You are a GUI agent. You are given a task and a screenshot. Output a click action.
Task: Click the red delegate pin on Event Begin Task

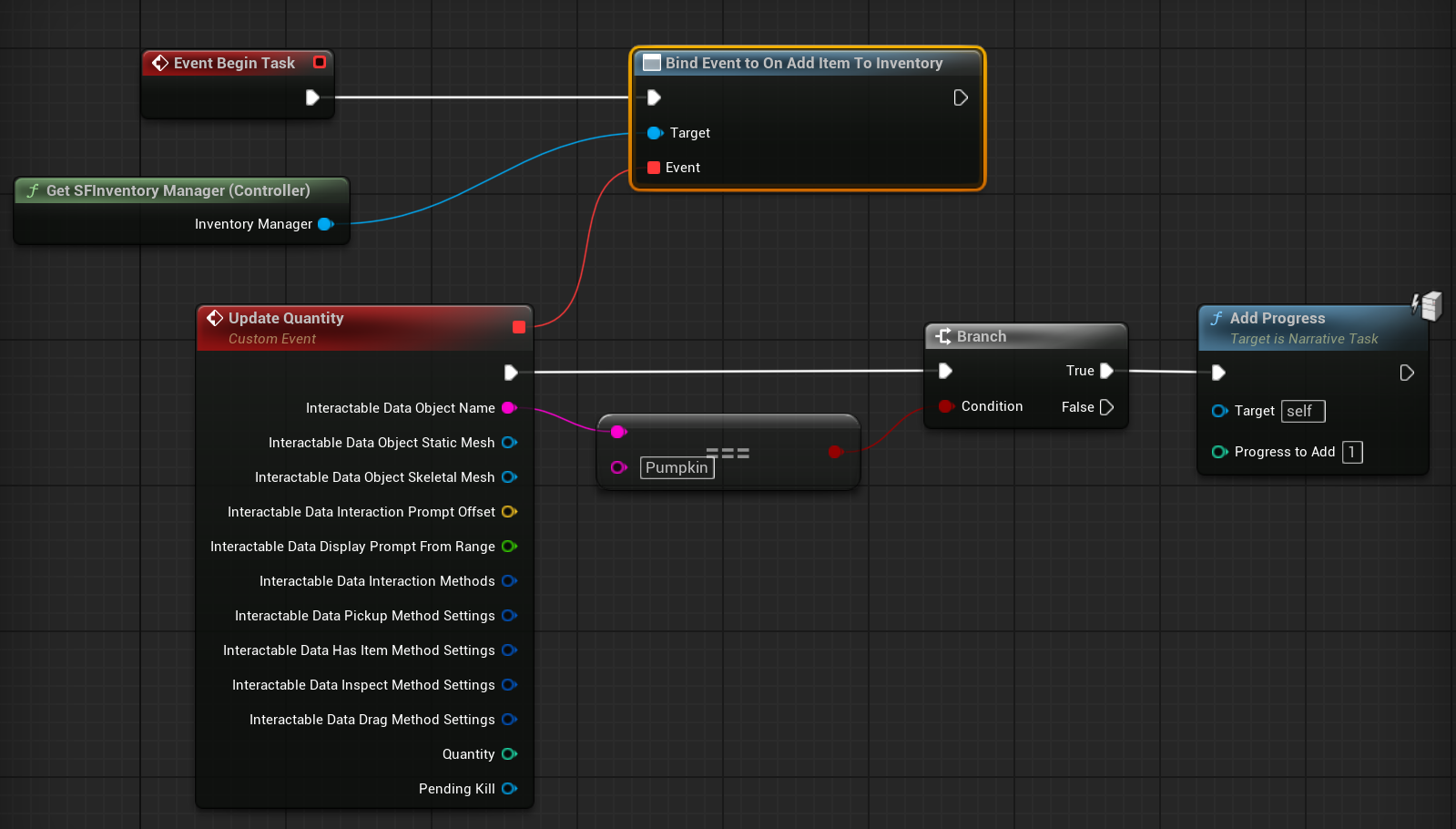click(320, 62)
